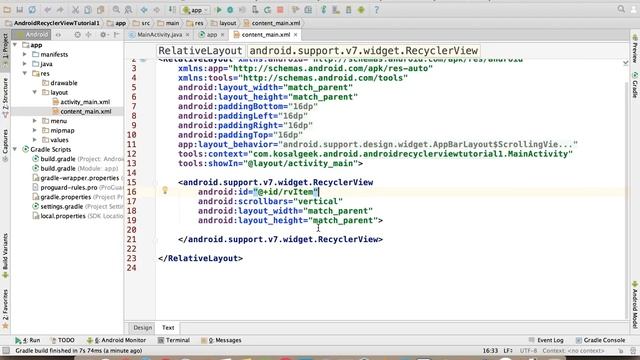
Task: Click the layout breadcrumb folder
Action: pyautogui.click(x=224, y=23)
